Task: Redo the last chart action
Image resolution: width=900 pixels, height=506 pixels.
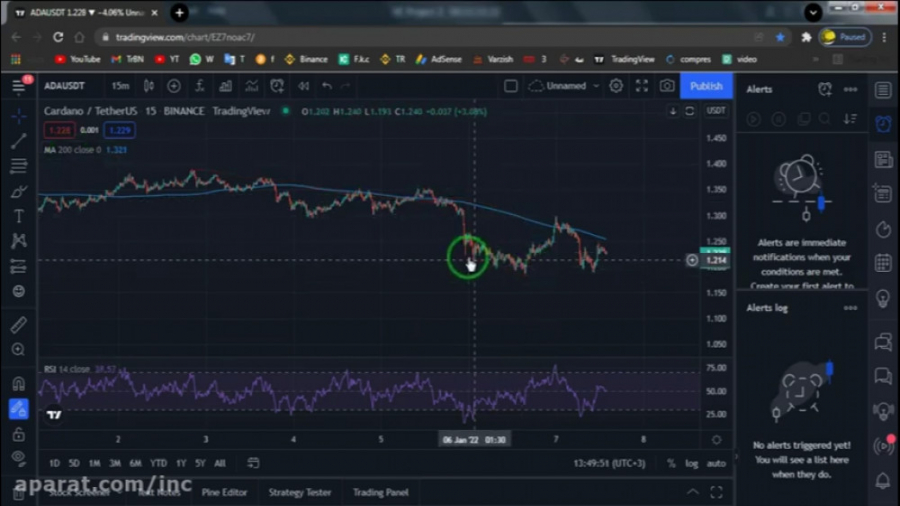Action: tap(345, 86)
